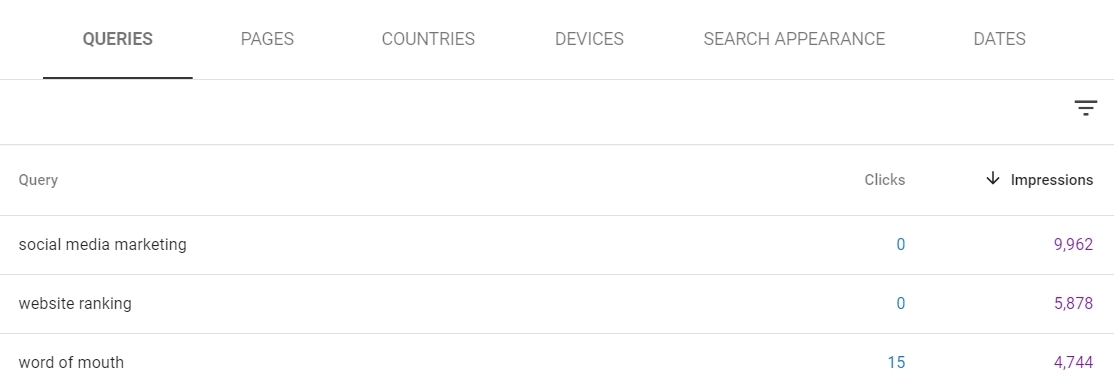Click the 15 clicks value
1114x382 pixels.
click(896, 363)
